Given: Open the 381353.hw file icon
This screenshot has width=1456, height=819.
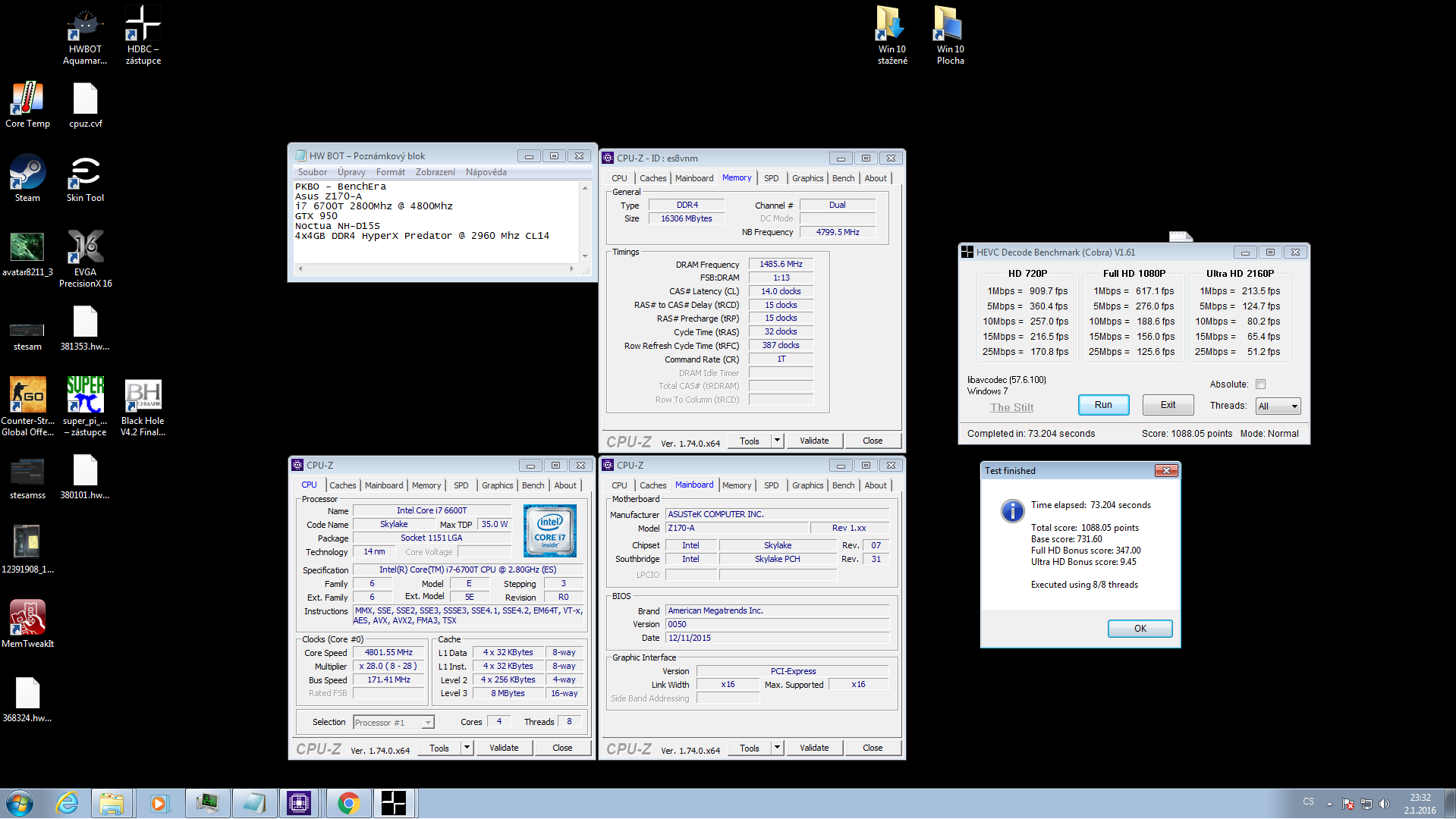Looking at the screenshot, I should (x=85, y=328).
